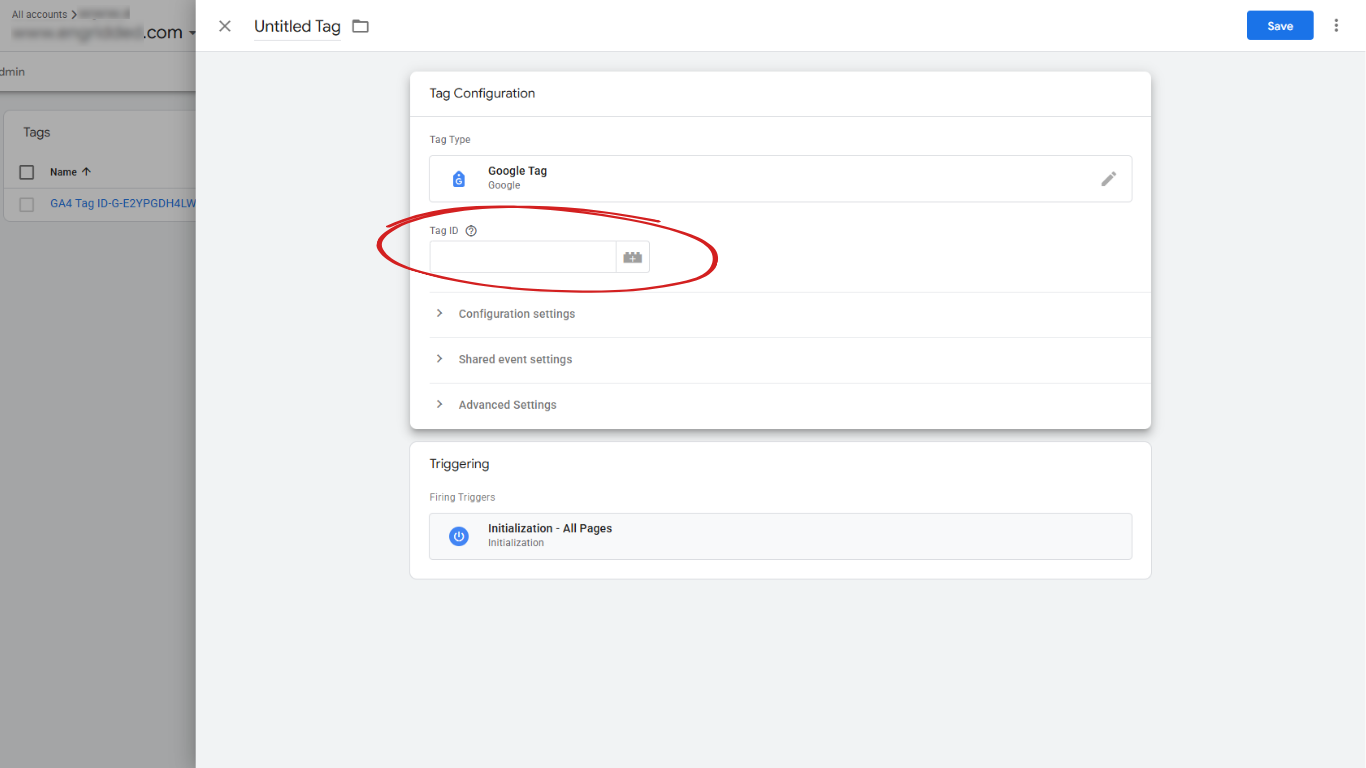
Task: Dismiss the tag editor with the X
Action: pos(224,26)
